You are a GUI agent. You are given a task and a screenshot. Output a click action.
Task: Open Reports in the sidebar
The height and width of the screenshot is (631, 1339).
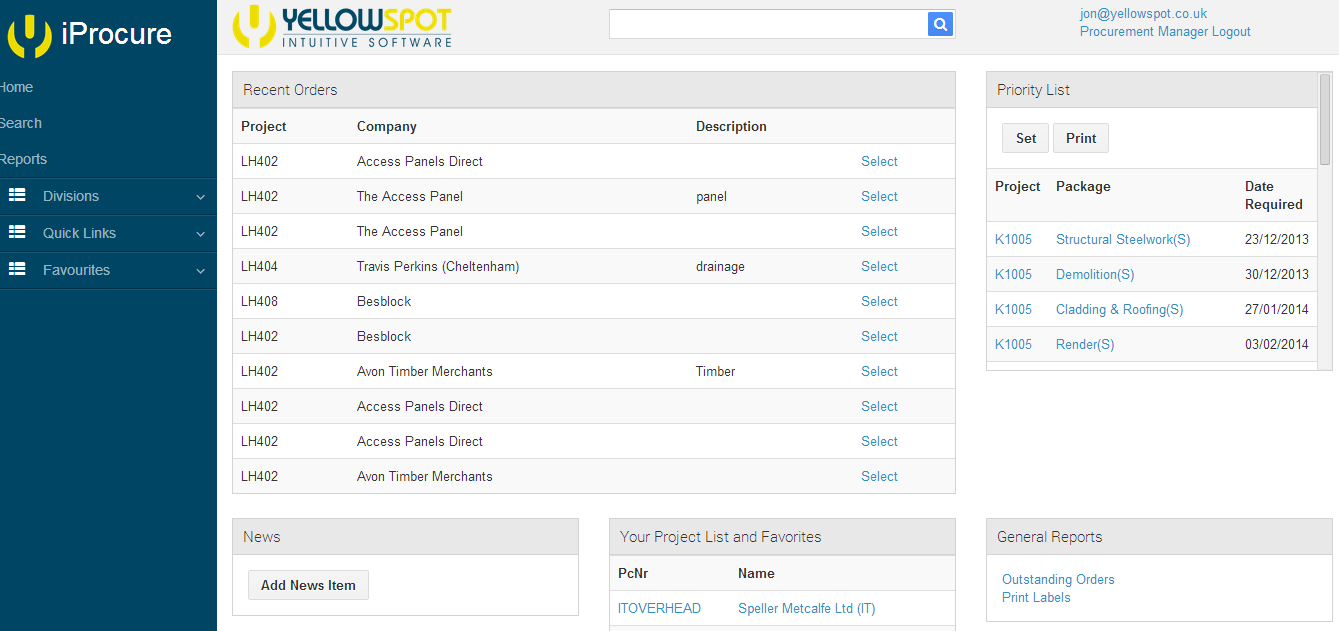23,159
